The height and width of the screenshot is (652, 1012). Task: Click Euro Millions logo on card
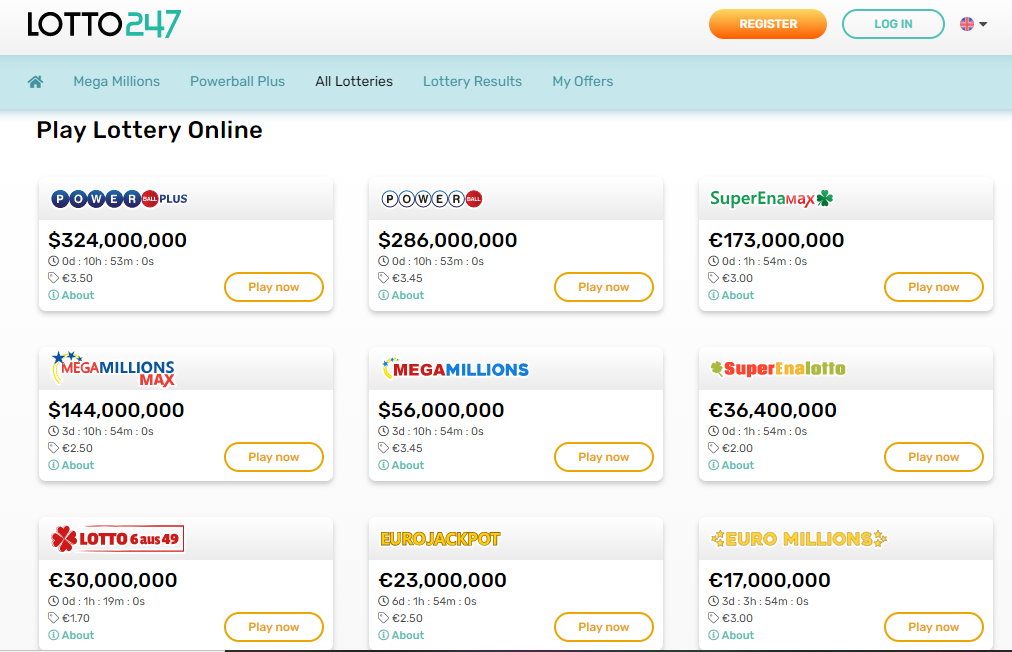pos(798,539)
